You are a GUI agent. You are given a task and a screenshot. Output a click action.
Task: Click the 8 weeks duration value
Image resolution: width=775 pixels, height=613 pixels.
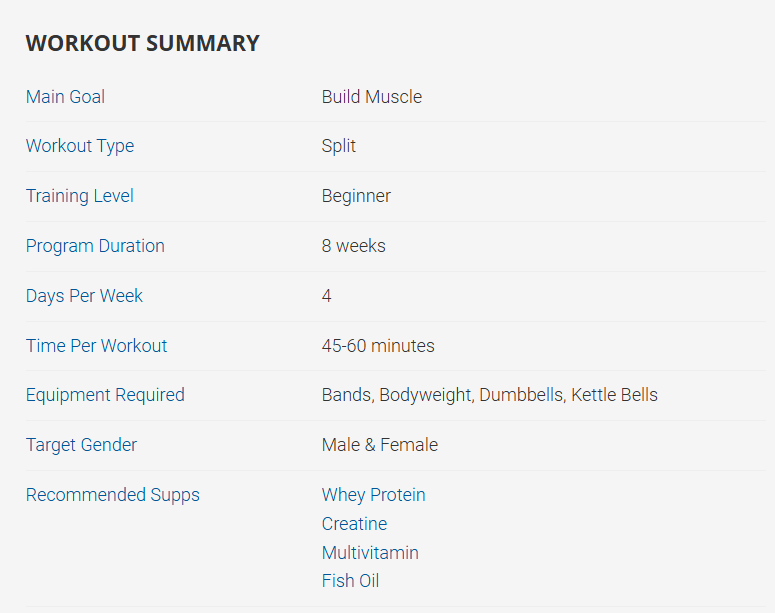pyautogui.click(x=353, y=246)
